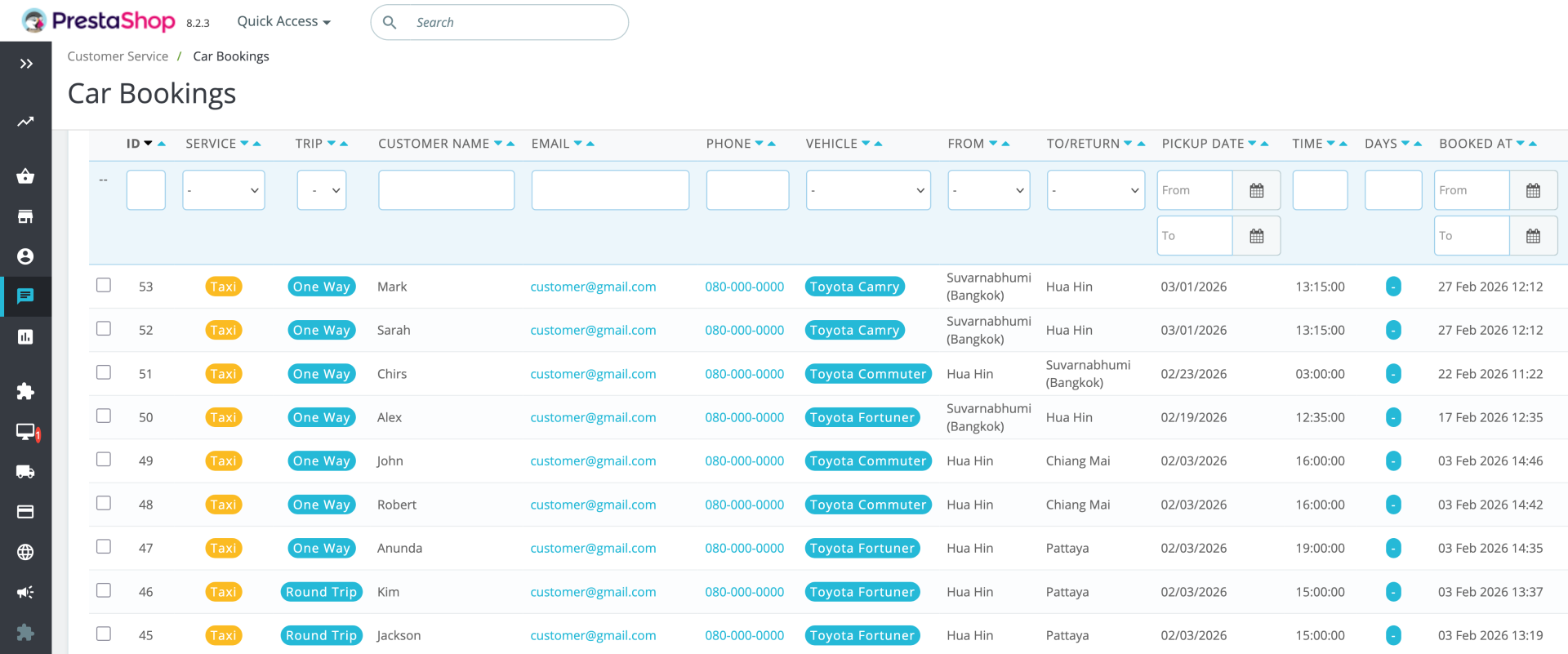Open the Quick Access menu
The height and width of the screenshot is (654, 1568).
pyautogui.click(x=283, y=22)
